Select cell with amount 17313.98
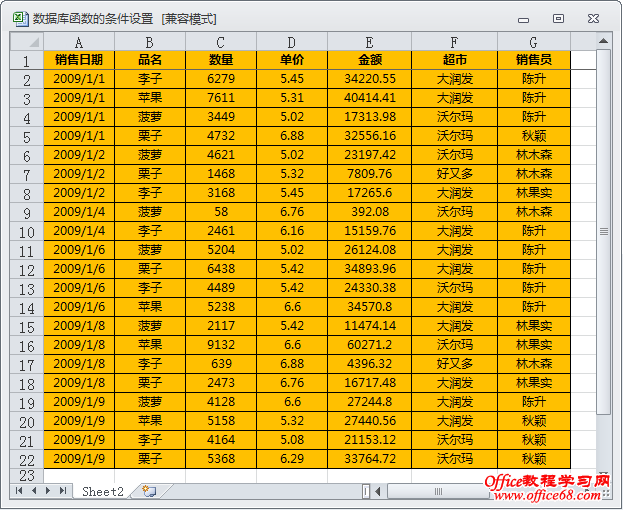Viewport: 623px width, 510px height. [x=370, y=117]
